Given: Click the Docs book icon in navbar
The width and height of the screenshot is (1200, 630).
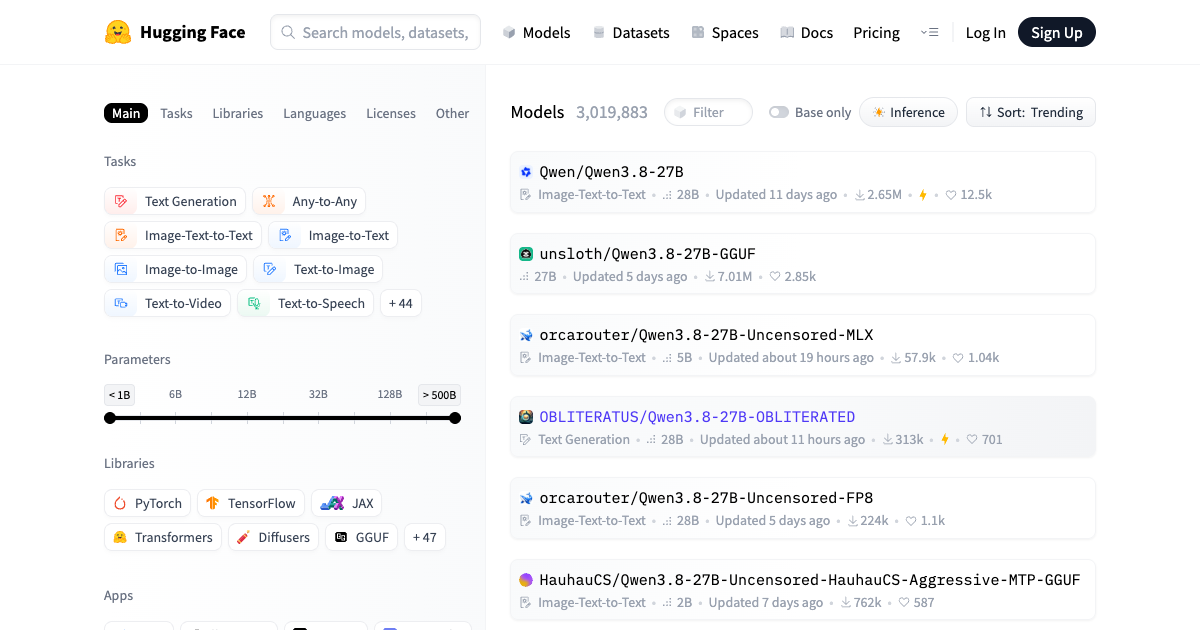Looking at the screenshot, I should coord(787,32).
